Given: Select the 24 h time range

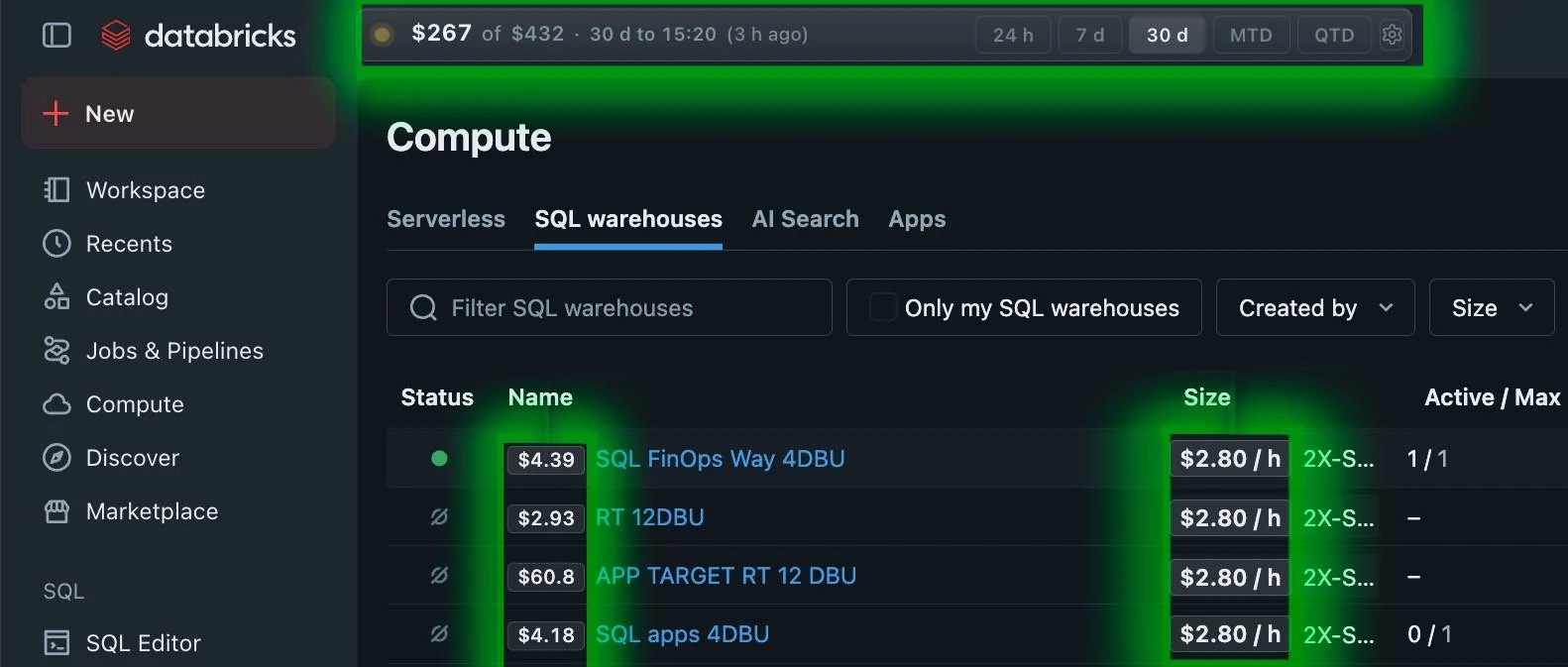Looking at the screenshot, I should coord(1013,35).
